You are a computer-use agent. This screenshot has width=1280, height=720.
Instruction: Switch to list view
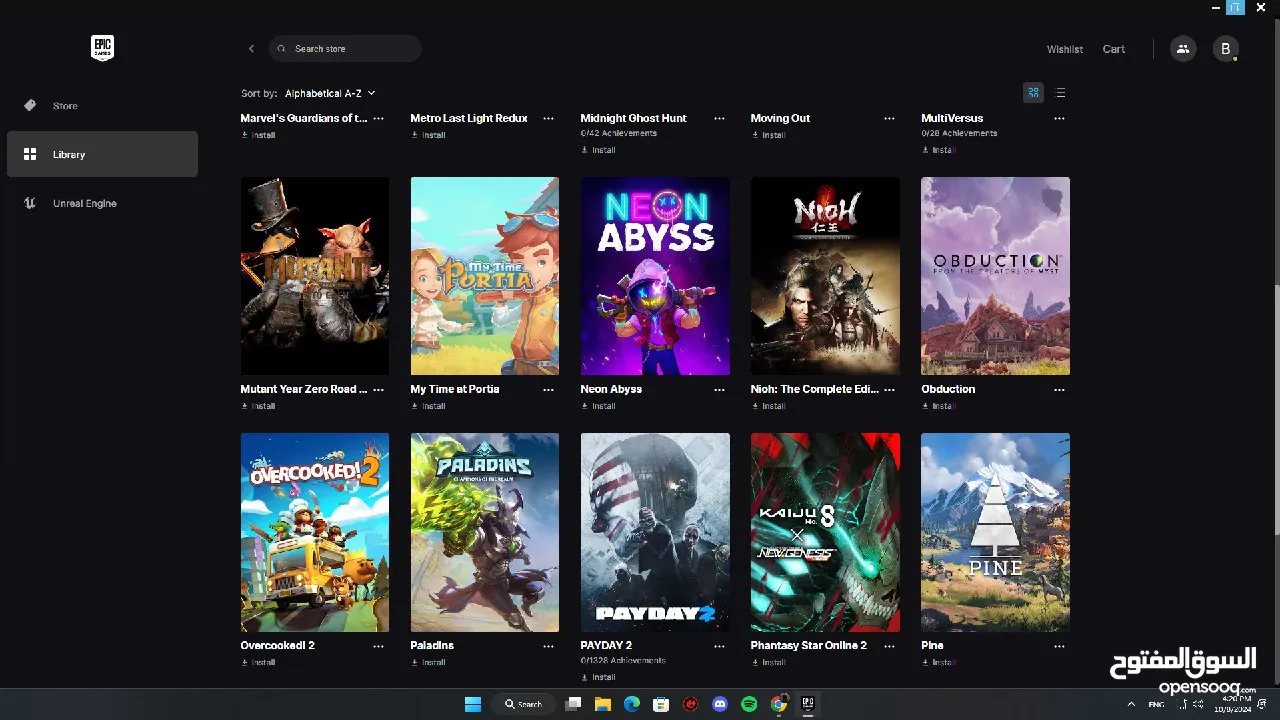(1061, 93)
